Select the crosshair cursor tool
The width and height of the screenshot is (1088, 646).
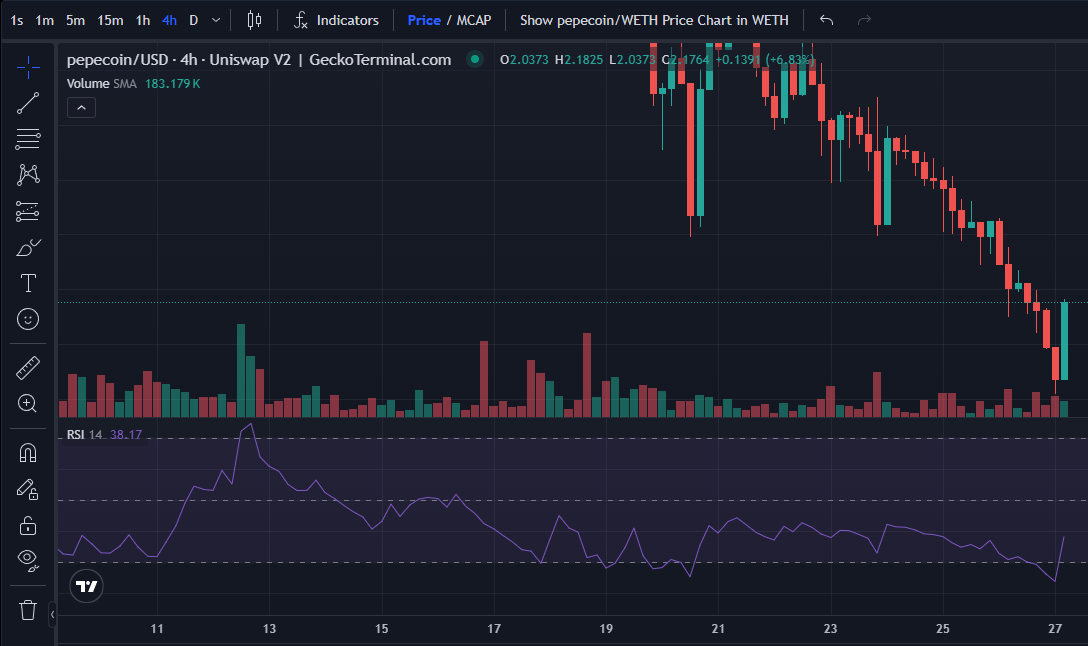click(28, 67)
